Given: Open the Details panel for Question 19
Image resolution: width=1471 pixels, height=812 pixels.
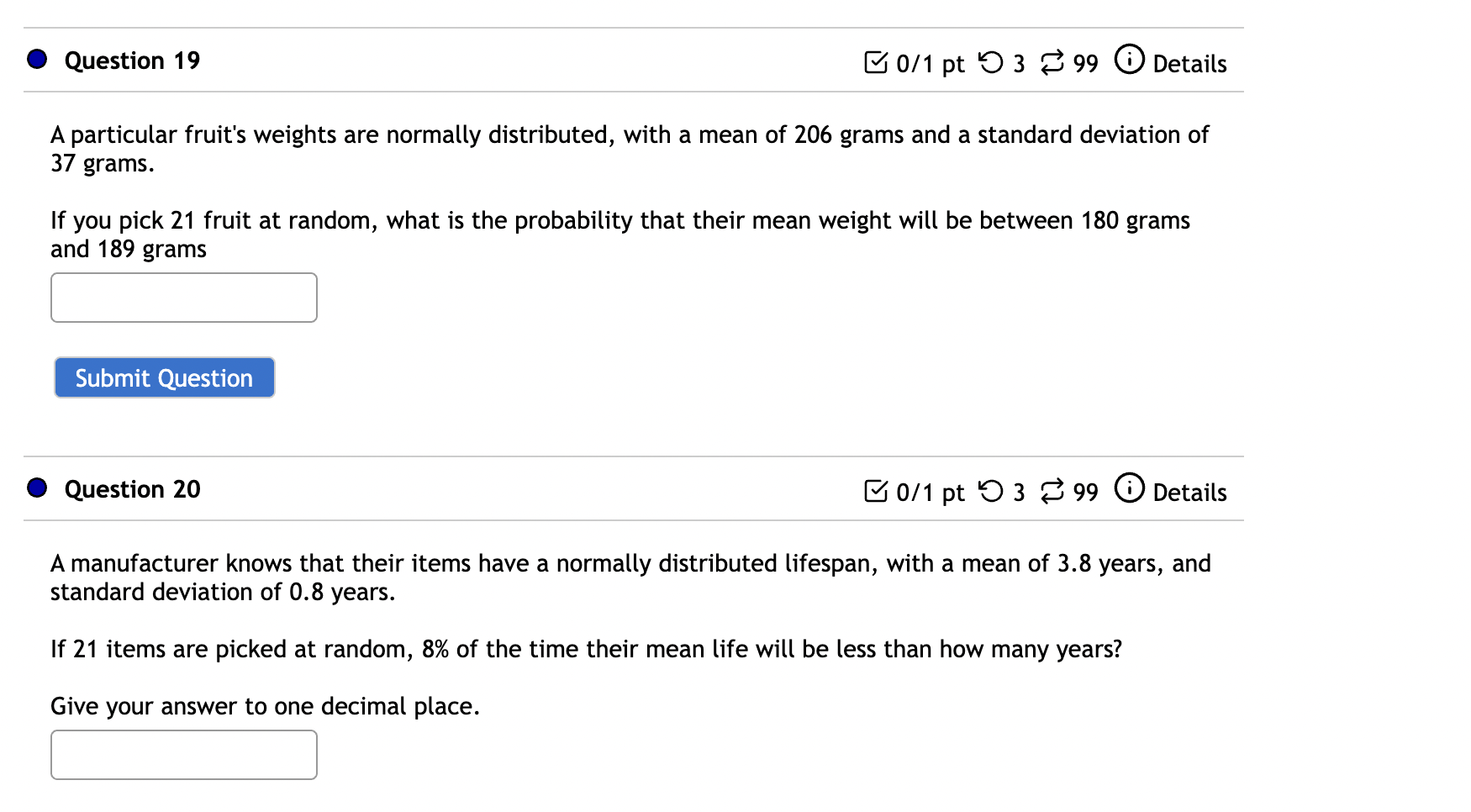Looking at the screenshot, I should [1189, 64].
